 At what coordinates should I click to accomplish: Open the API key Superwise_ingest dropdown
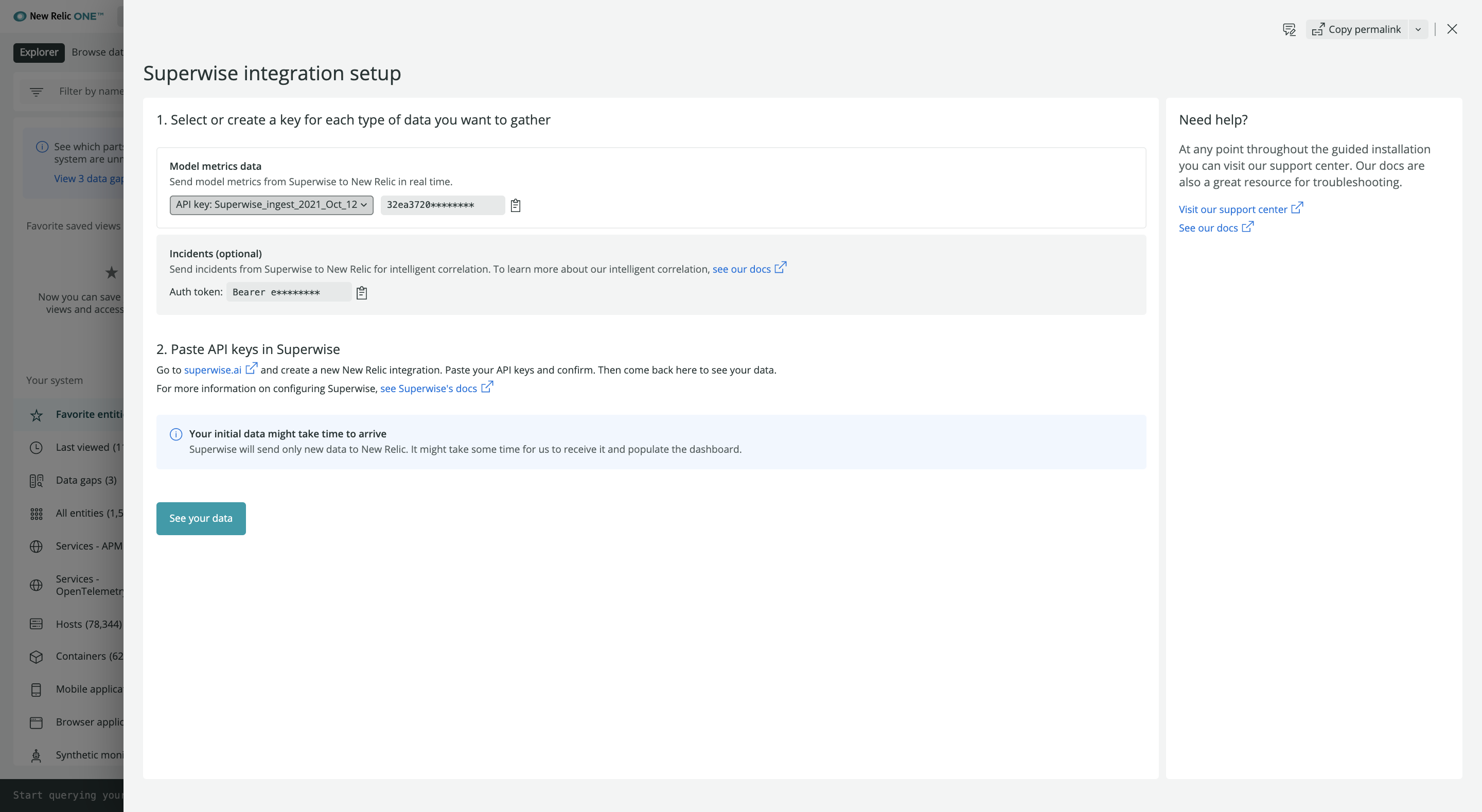coord(271,205)
